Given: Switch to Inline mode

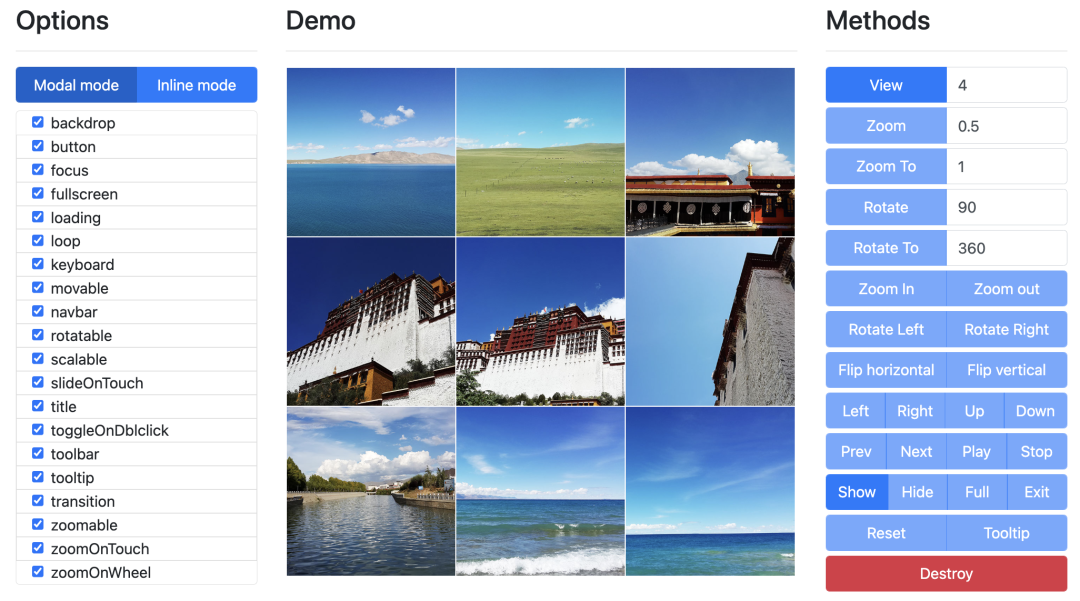Looking at the screenshot, I should (197, 85).
